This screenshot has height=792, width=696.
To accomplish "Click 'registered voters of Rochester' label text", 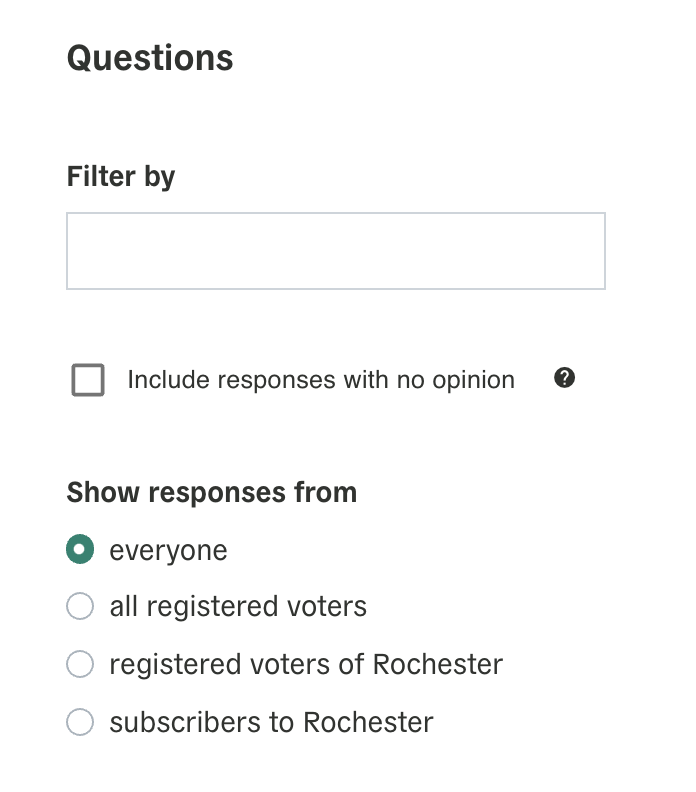I will coord(306,664).
